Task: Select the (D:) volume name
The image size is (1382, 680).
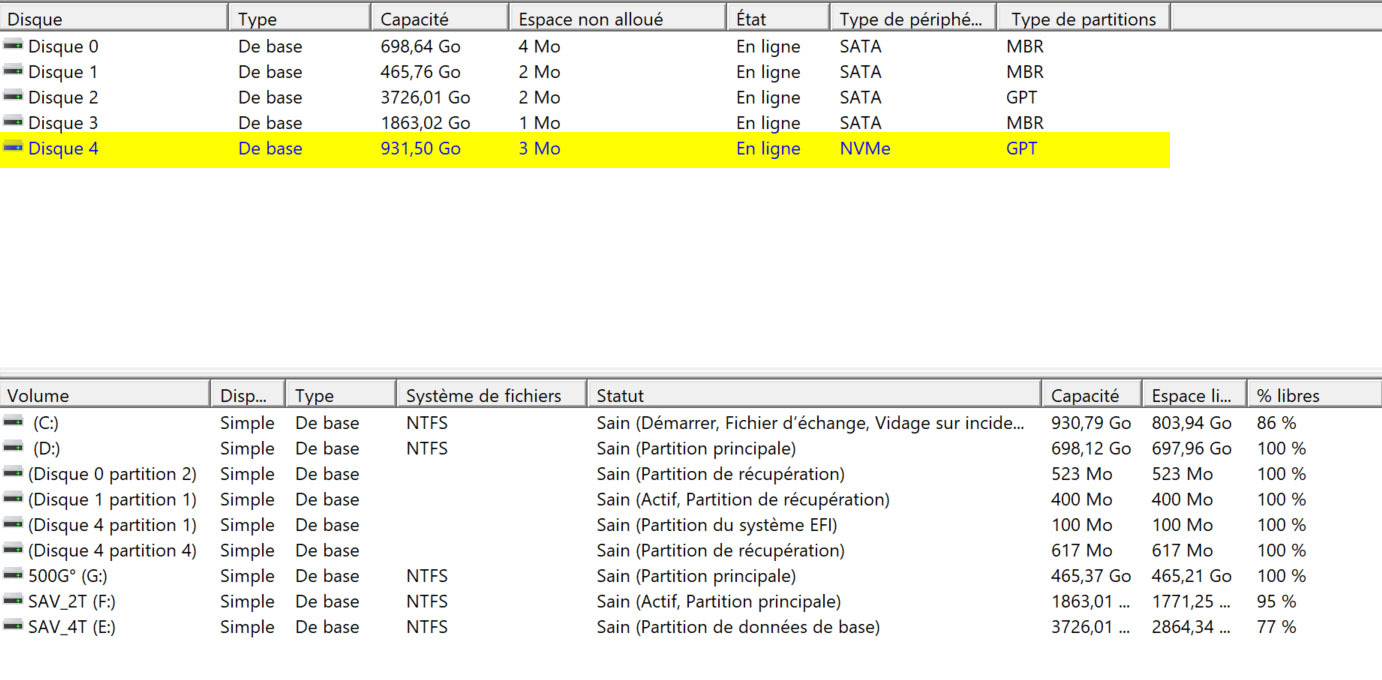Action: (x=46, y=449)
